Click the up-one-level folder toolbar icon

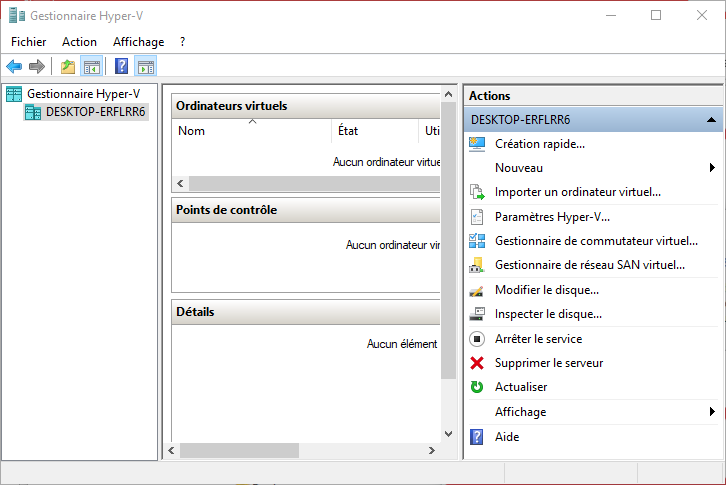click(67, 67)
